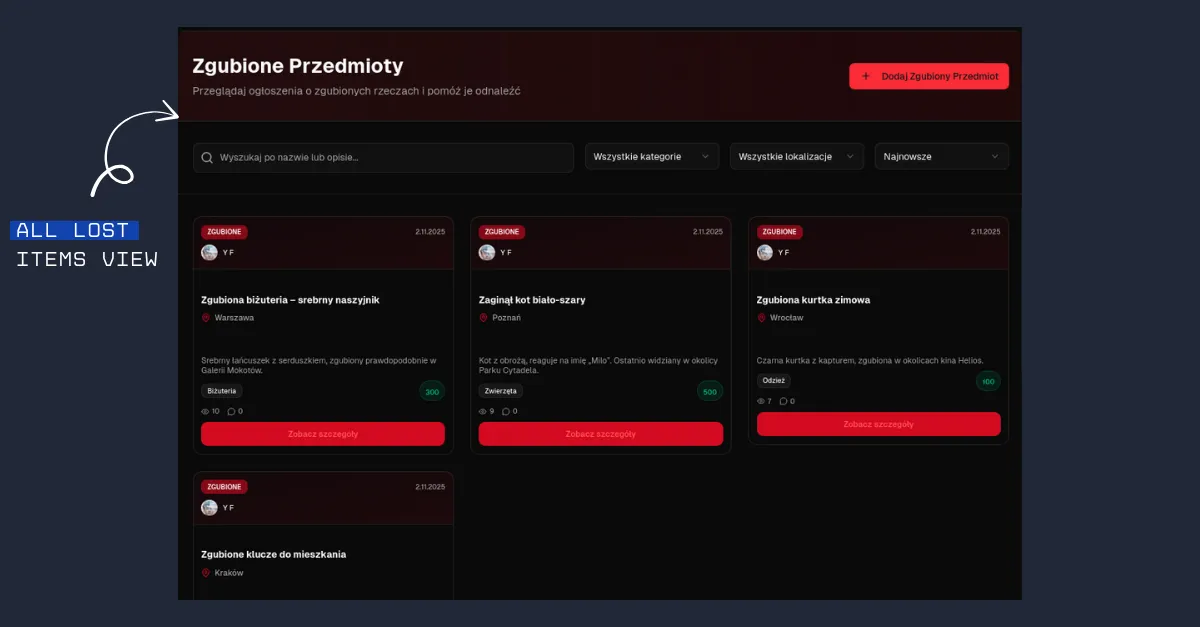Click comments bubble icon on kurtka zimowa card
1200x627 pixels.
point(784,401)
